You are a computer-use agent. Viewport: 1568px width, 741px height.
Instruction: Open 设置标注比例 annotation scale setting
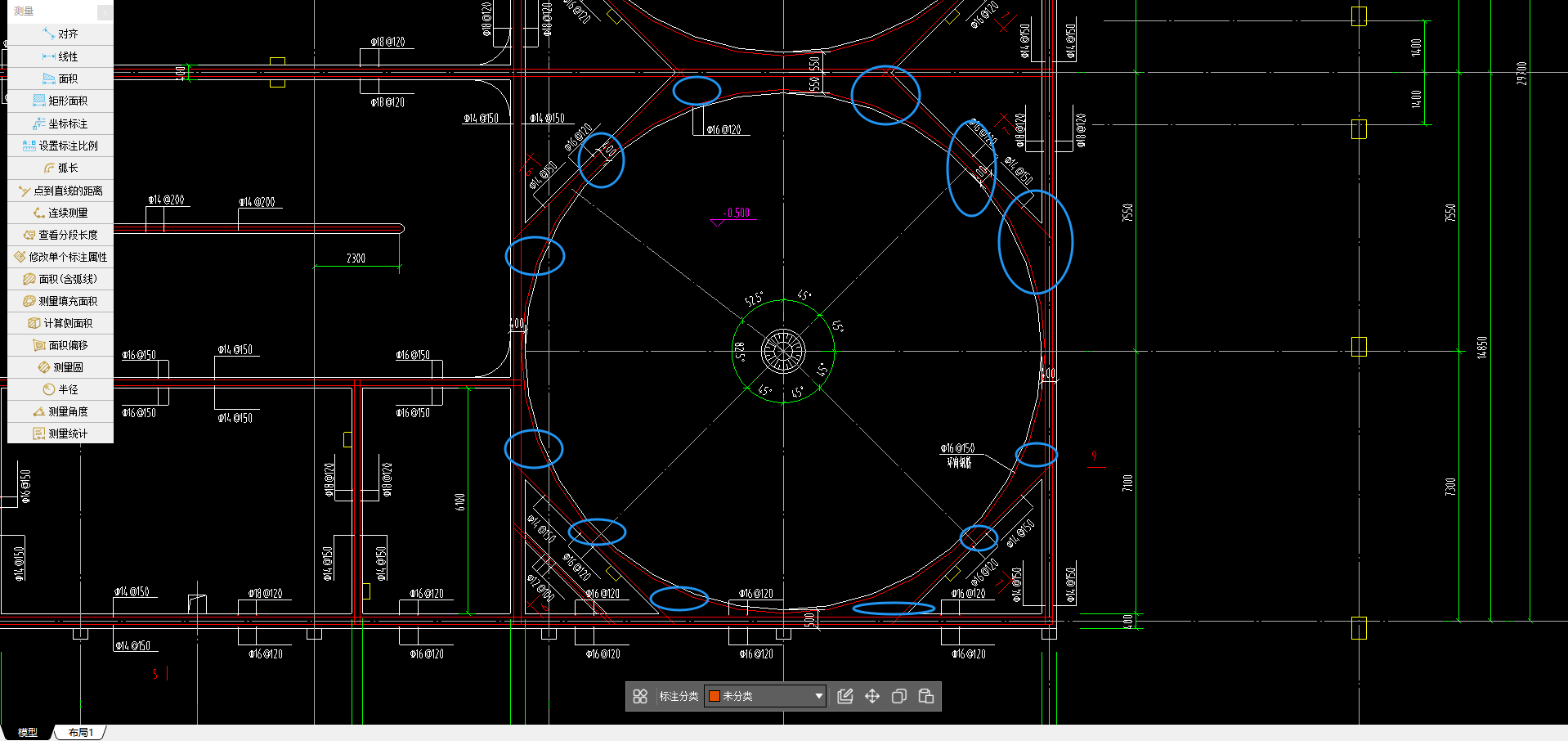[x=60, y=146]
